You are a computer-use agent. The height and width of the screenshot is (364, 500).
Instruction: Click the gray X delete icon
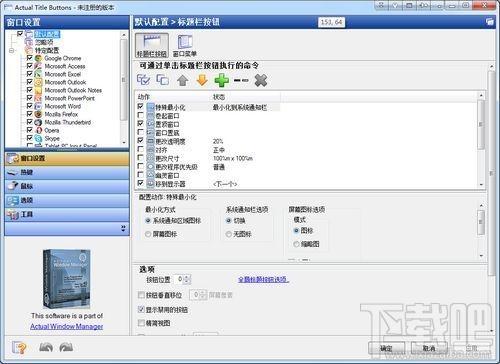(261, 80)
